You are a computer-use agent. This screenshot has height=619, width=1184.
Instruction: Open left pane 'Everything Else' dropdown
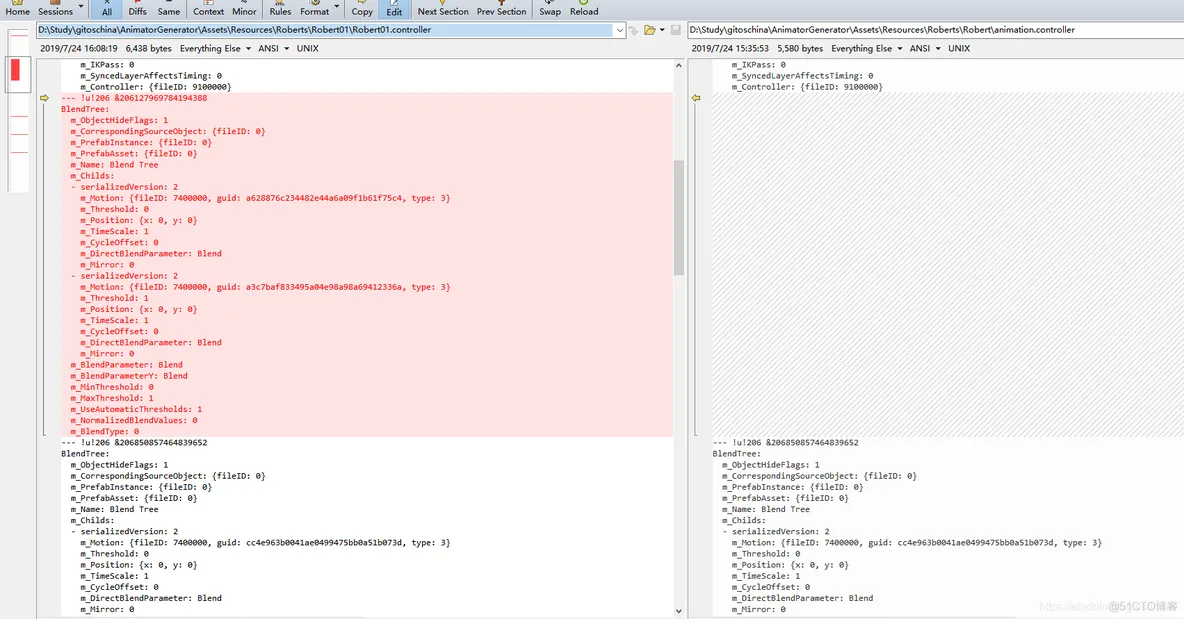215,48
